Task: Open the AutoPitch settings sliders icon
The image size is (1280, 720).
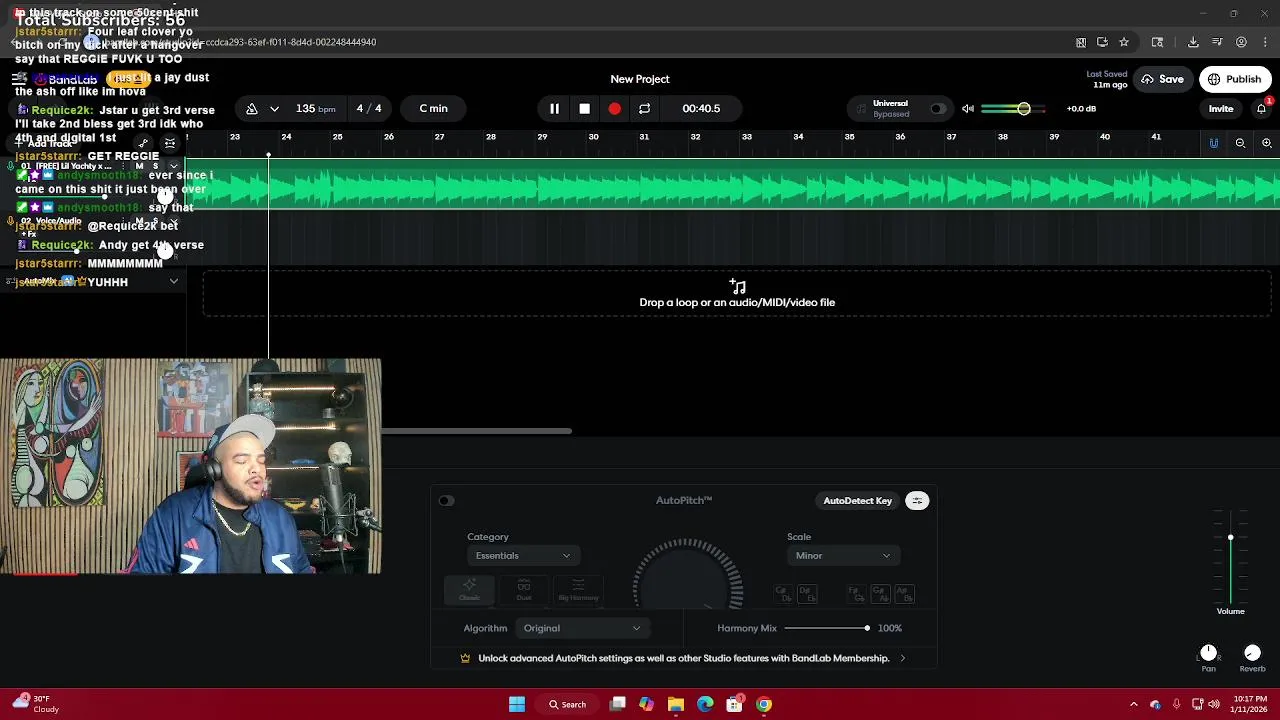Action: 917,501
